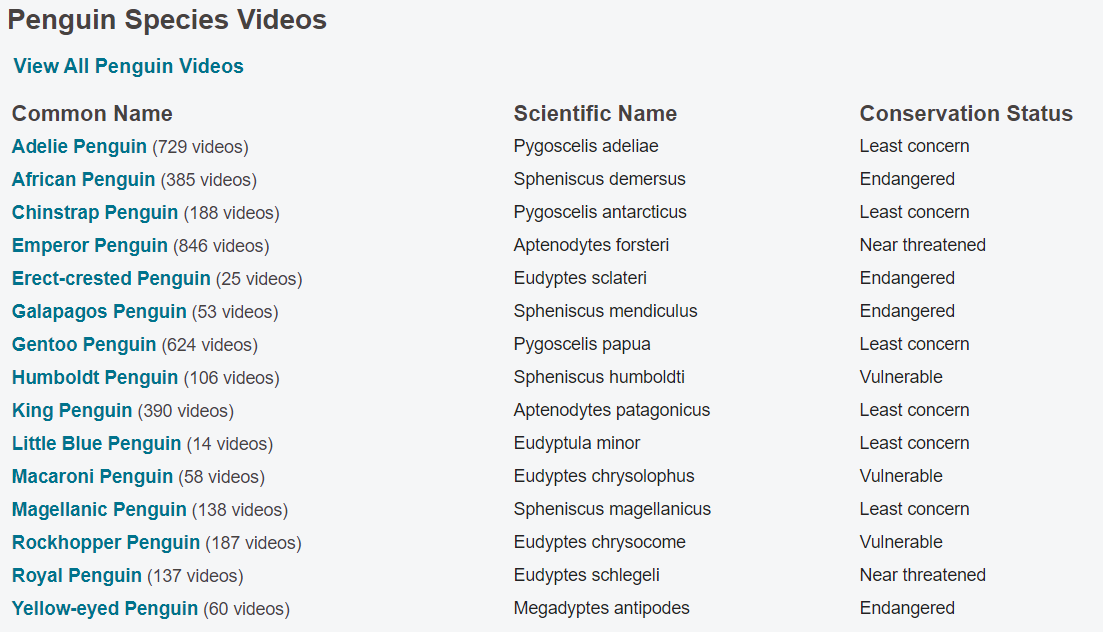The width and height of the screenshot is (1103, 632).
Task: Open Adelie Penguin videos link
Action: click(x=79, y=146)
